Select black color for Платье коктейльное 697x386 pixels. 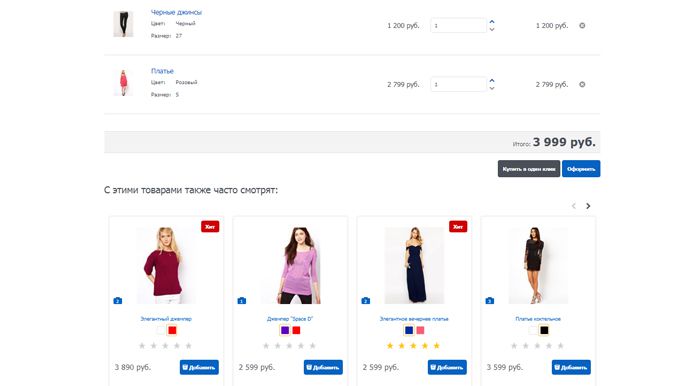coord(544,330)
